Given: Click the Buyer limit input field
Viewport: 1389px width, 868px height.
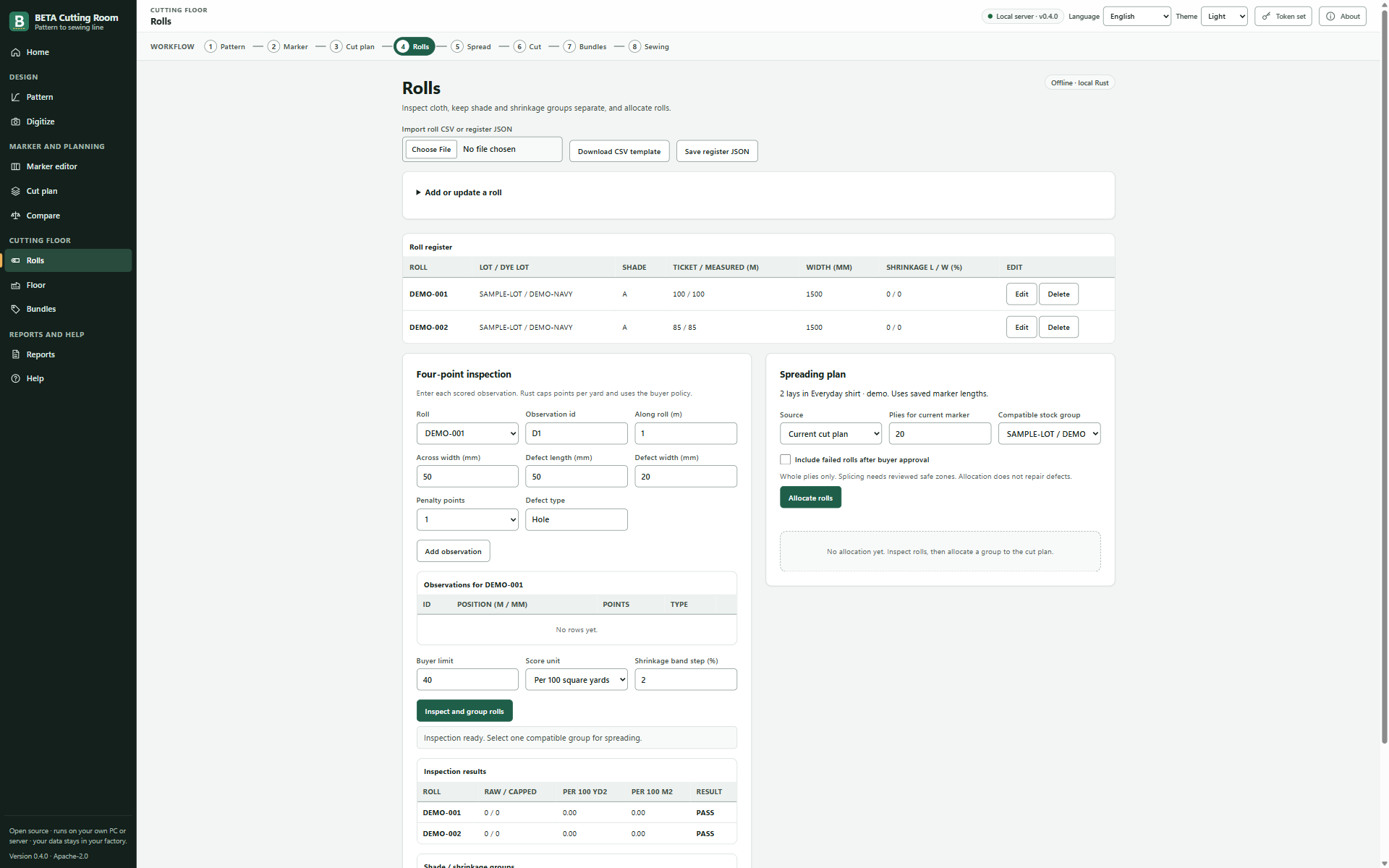Looking at the screenshot, I should coord(467,679).
